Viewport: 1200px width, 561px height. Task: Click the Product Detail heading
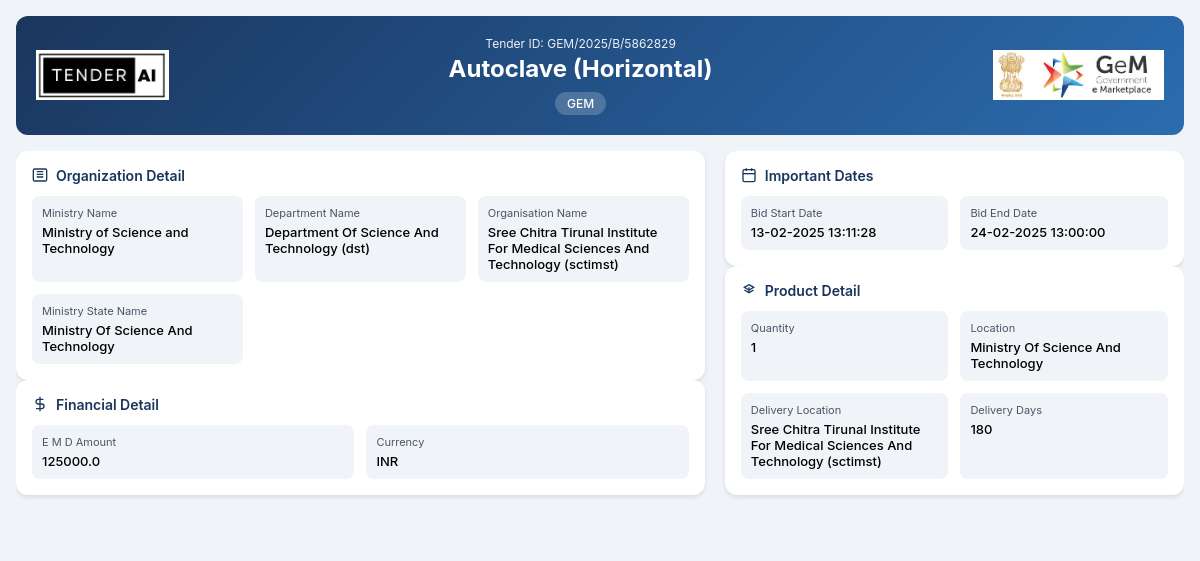[x=812, y=290]
